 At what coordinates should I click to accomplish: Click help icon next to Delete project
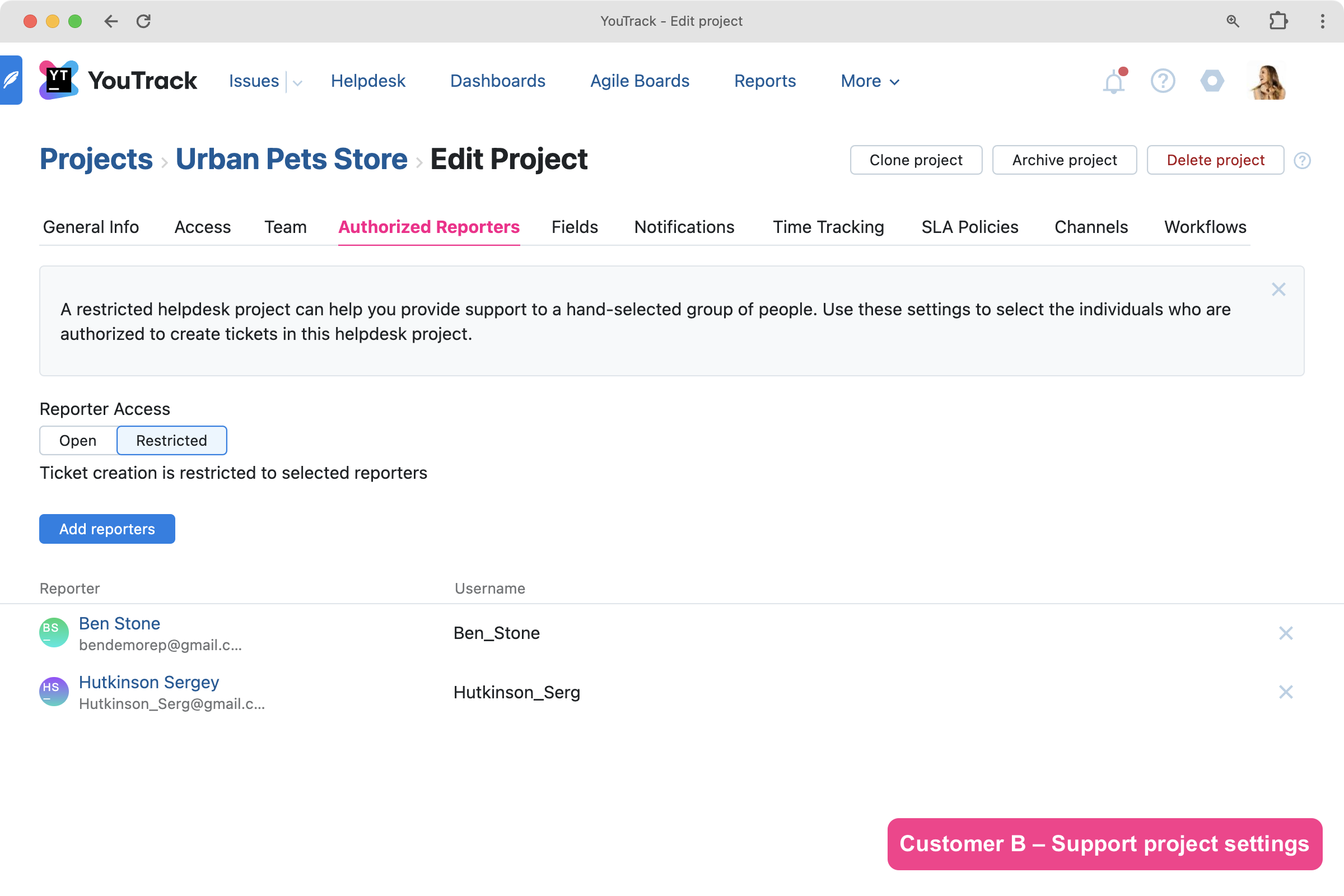coord(1303,161)
